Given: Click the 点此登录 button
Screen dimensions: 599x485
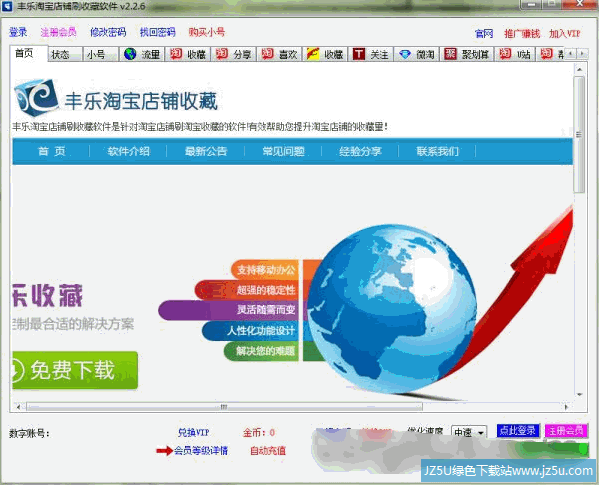Looking at the screenshot, I should click(518, 430).
